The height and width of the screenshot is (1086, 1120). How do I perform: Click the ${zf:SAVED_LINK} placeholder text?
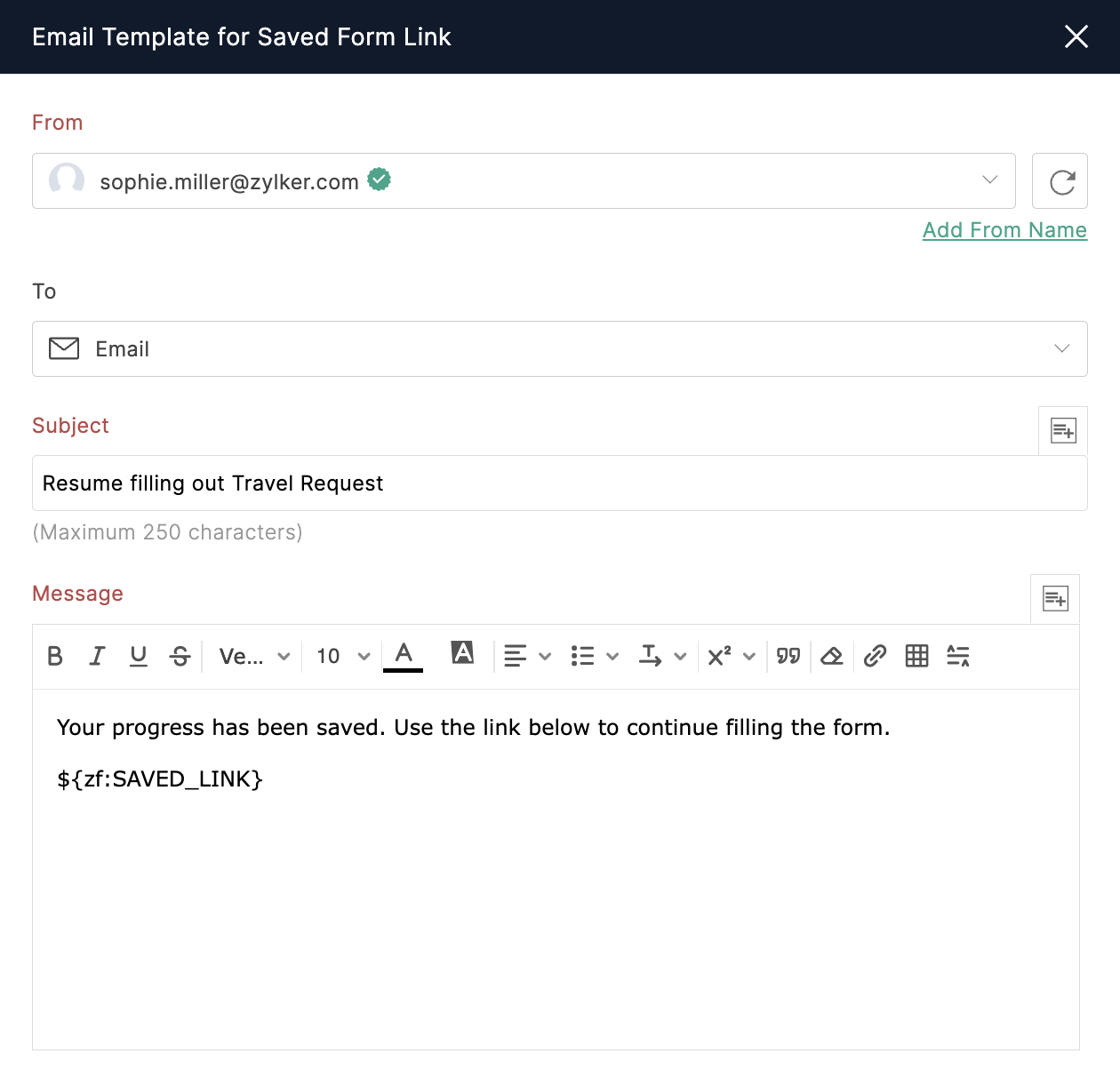pos(160,779)
